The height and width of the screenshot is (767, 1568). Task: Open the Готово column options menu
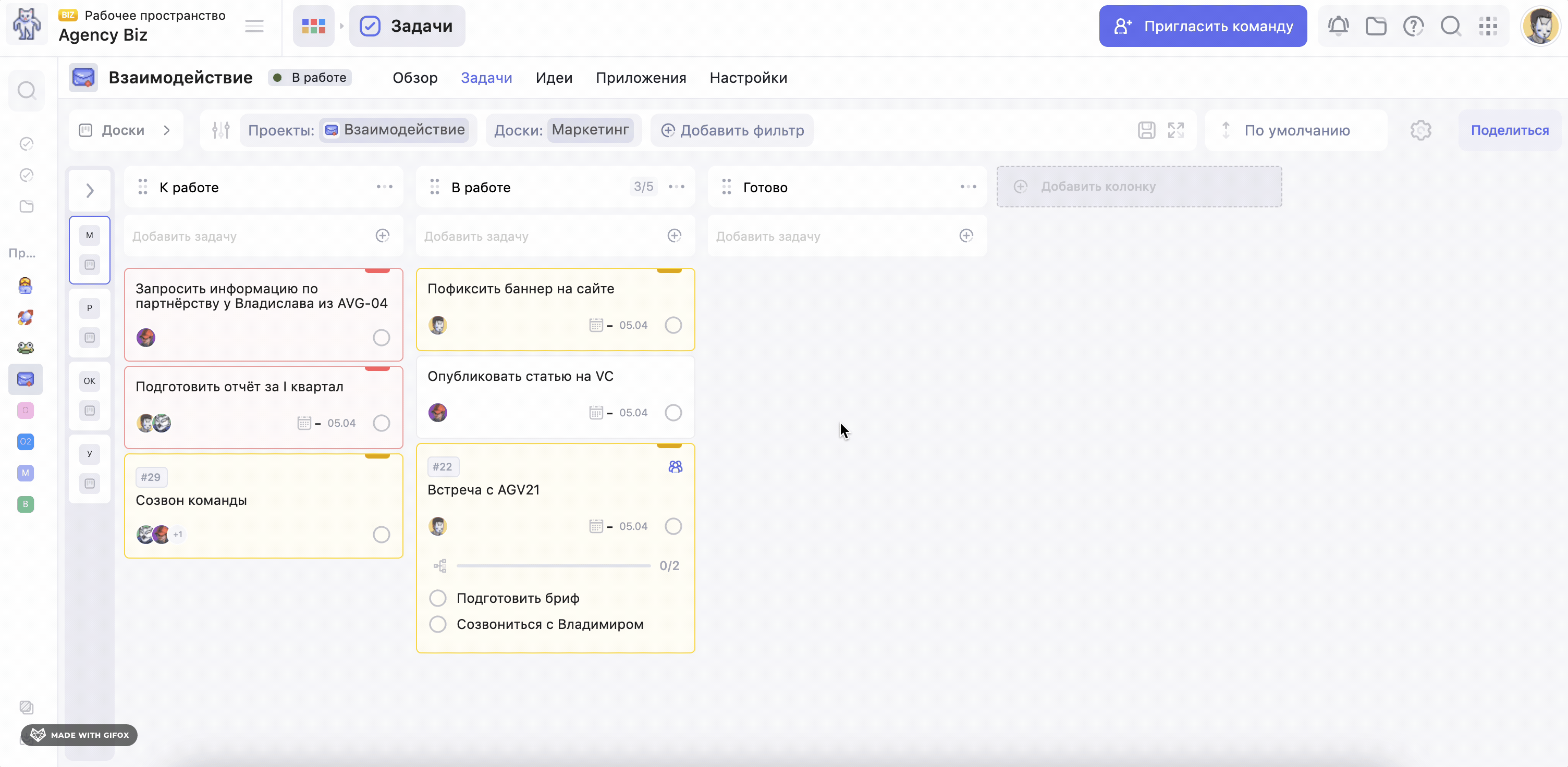click(x=968, y=187)
